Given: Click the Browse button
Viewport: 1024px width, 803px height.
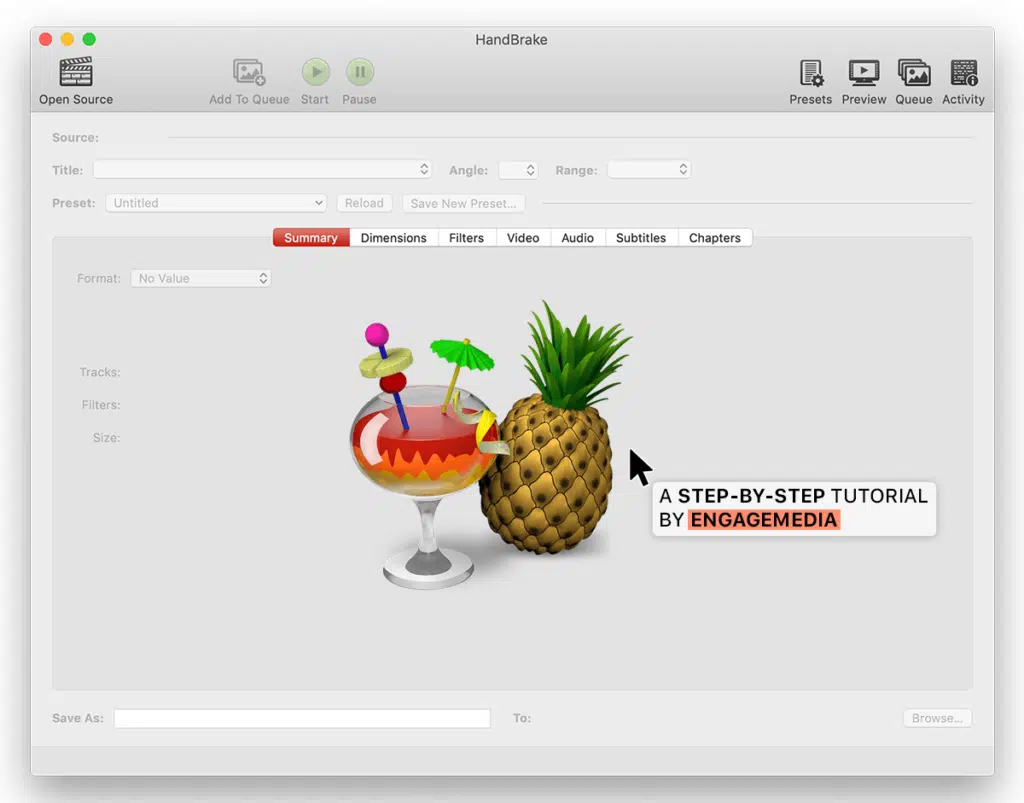Looking at the screenshot, I should point(936,718).
